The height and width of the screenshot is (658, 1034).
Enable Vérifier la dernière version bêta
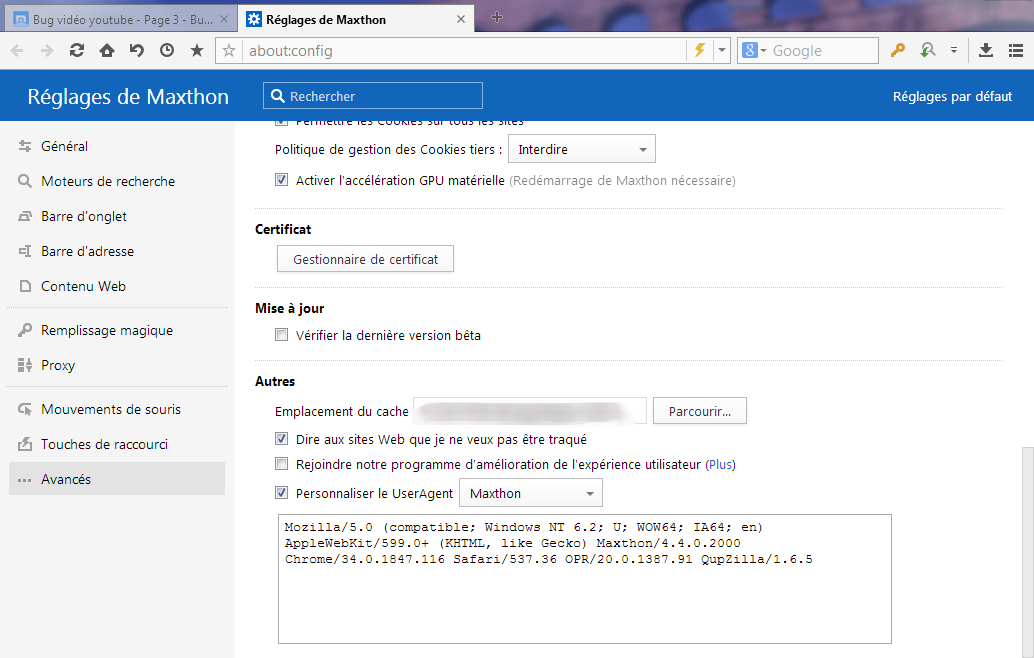282,334
